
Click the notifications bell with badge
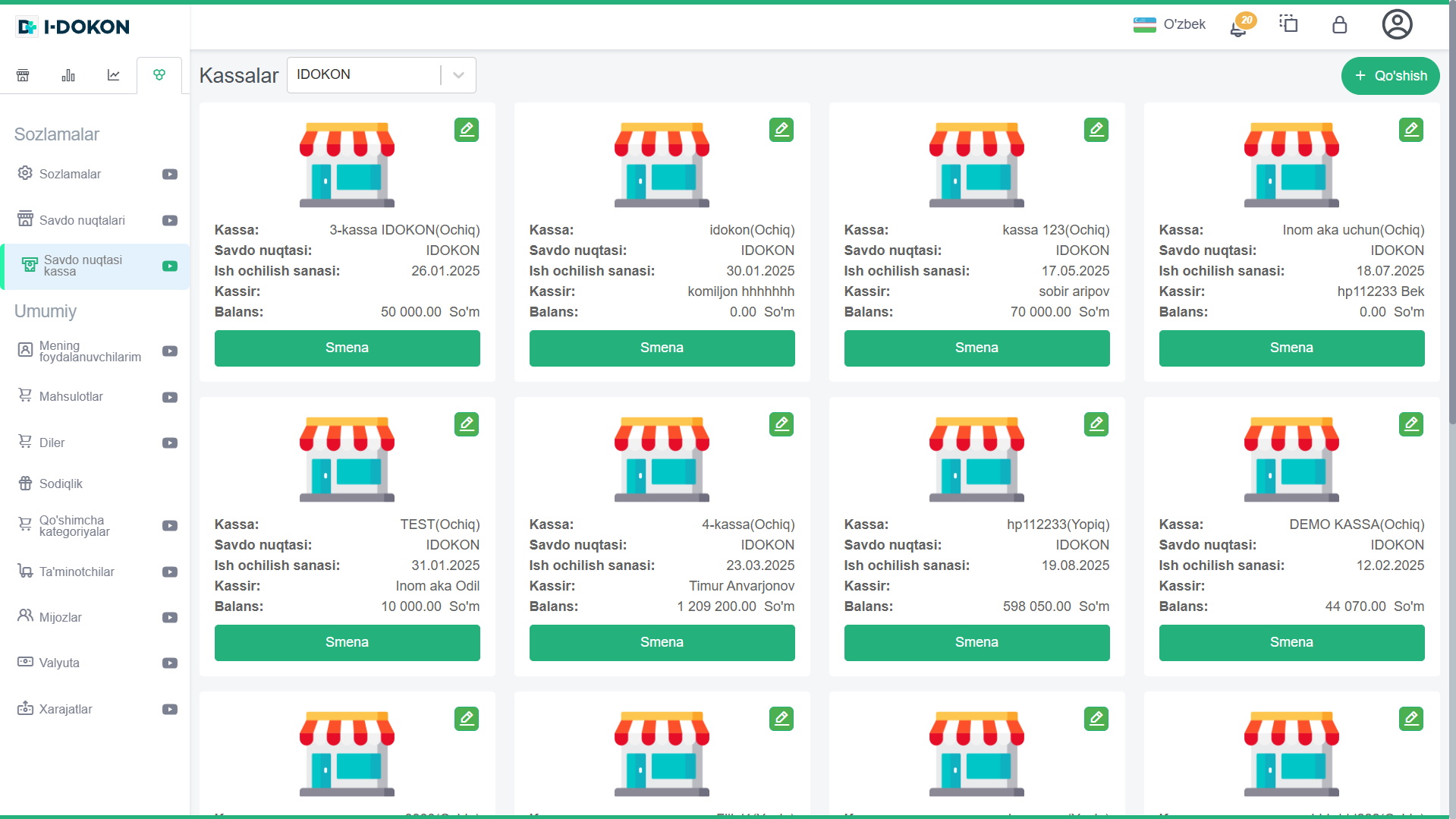[x=1240, y=26]
